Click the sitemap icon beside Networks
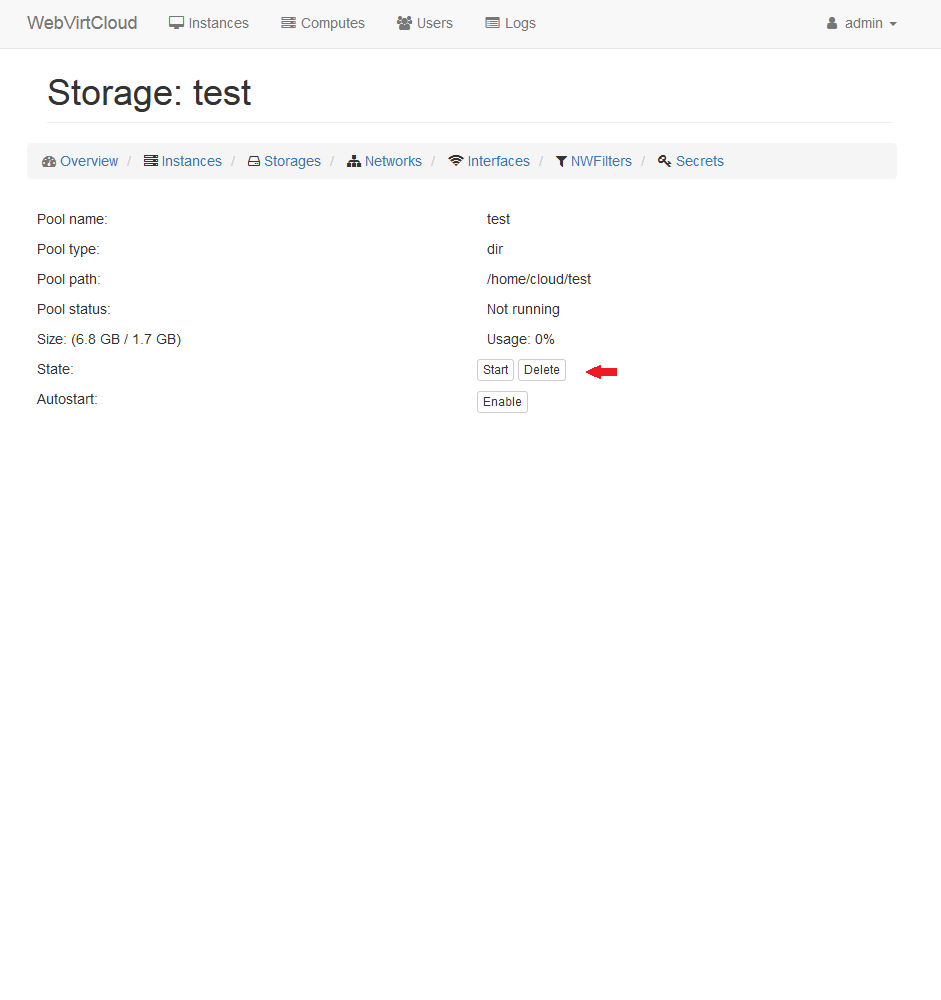The width and height of the screenshot is (941, 1000). 354,161
